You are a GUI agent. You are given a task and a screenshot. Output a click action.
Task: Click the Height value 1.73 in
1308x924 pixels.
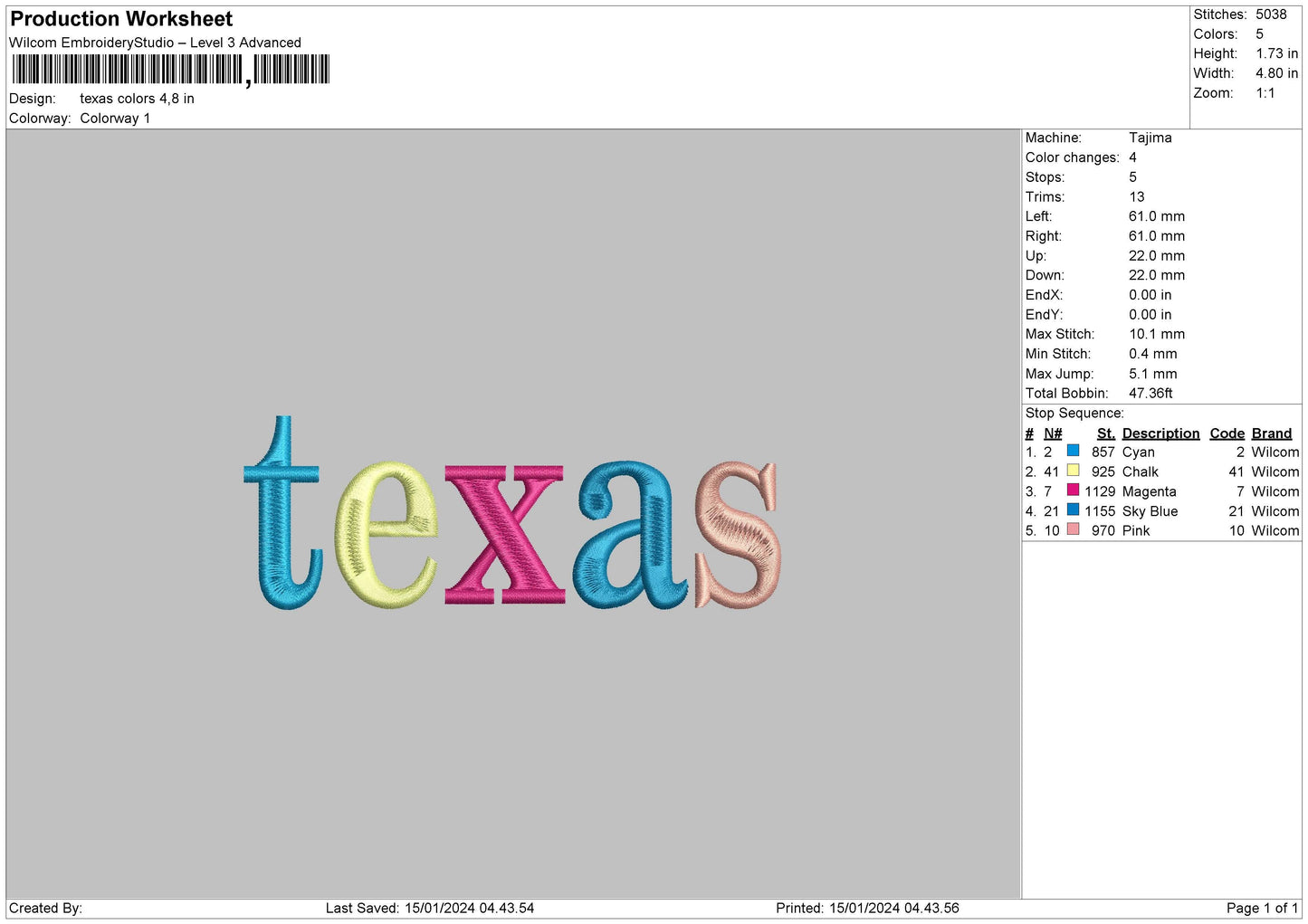tap(1276, 54)
